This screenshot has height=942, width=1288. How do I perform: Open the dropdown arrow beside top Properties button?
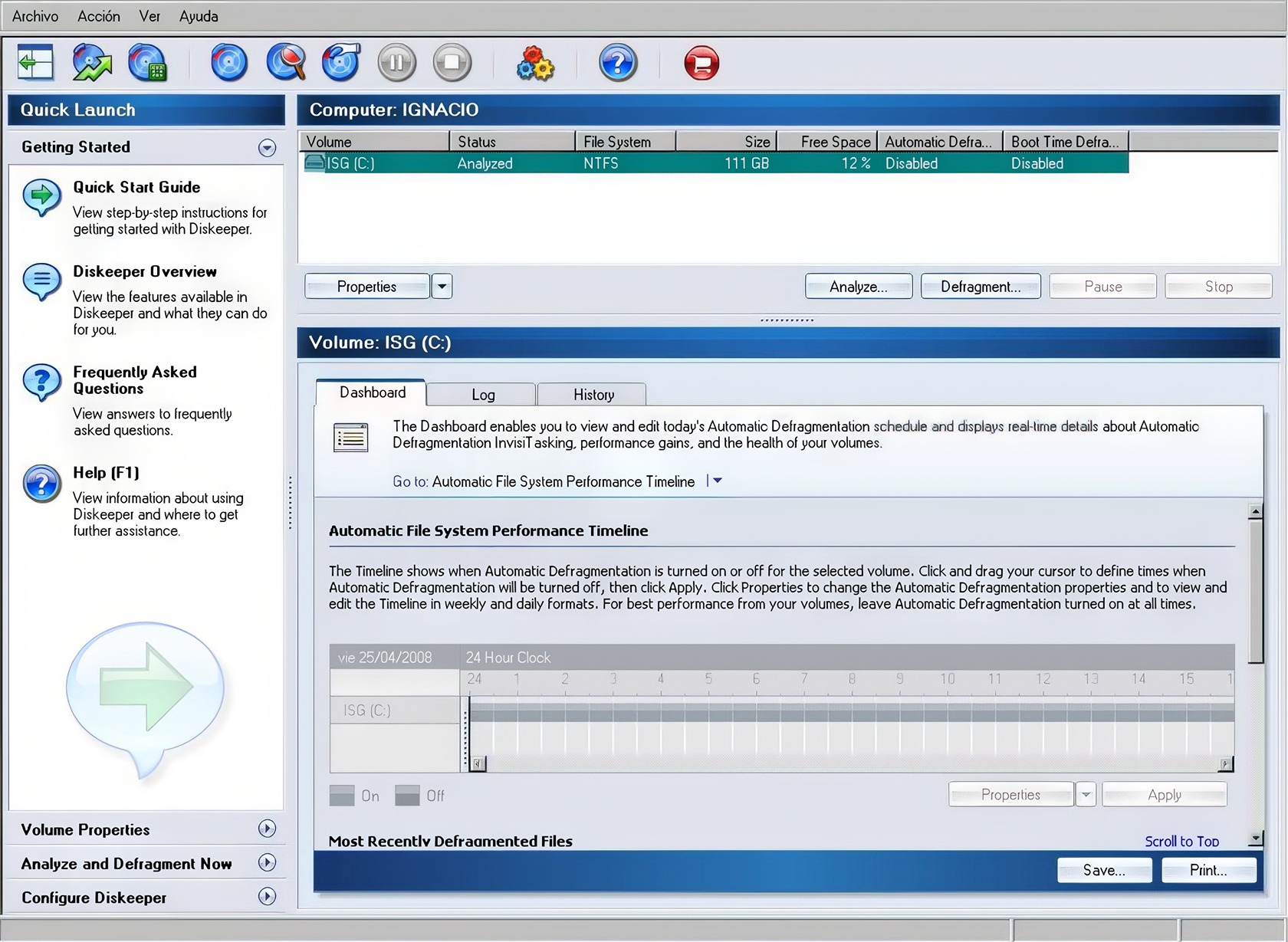442,287
